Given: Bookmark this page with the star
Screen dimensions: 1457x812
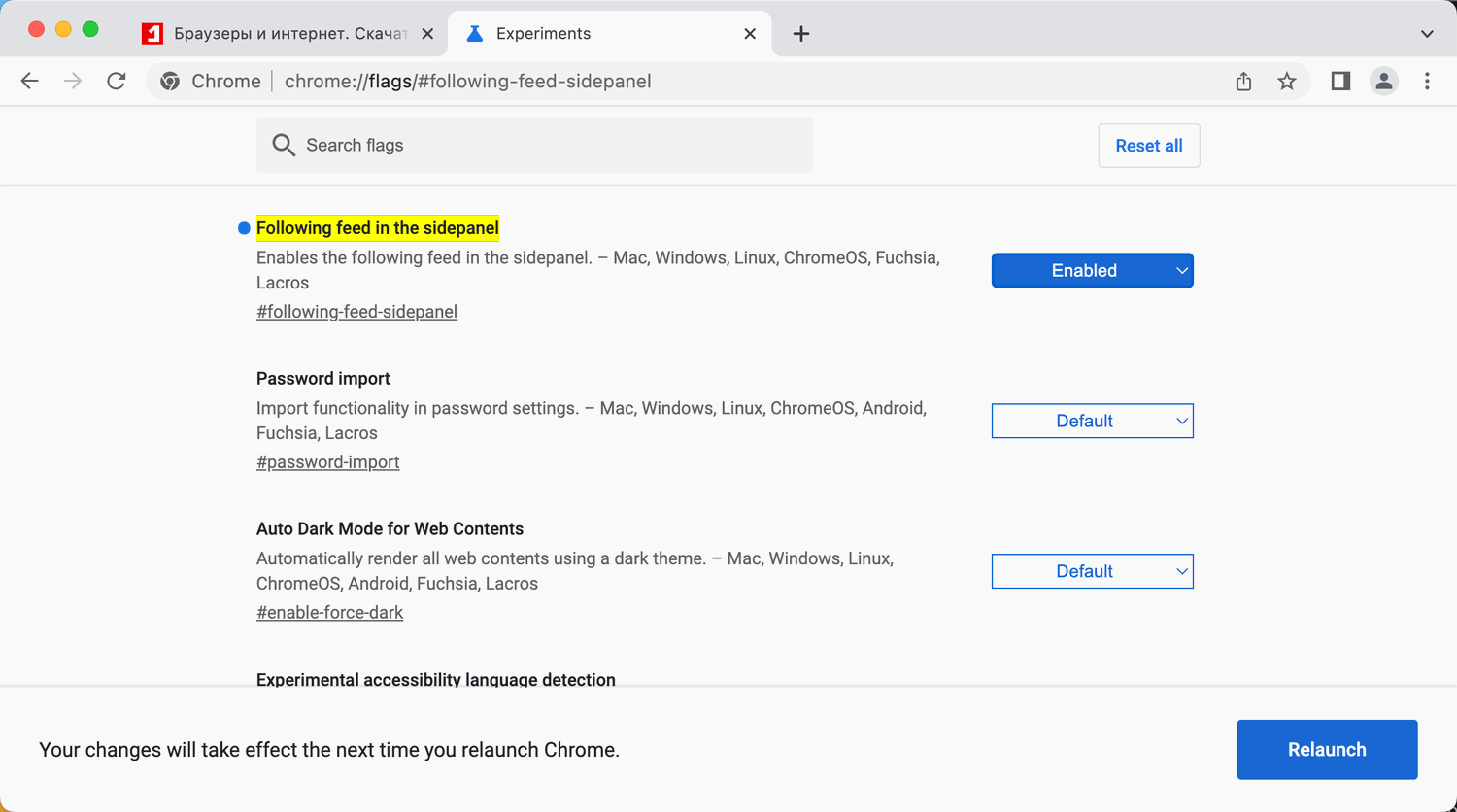Looking at the screenshot, I should [x=1287, y=82].
